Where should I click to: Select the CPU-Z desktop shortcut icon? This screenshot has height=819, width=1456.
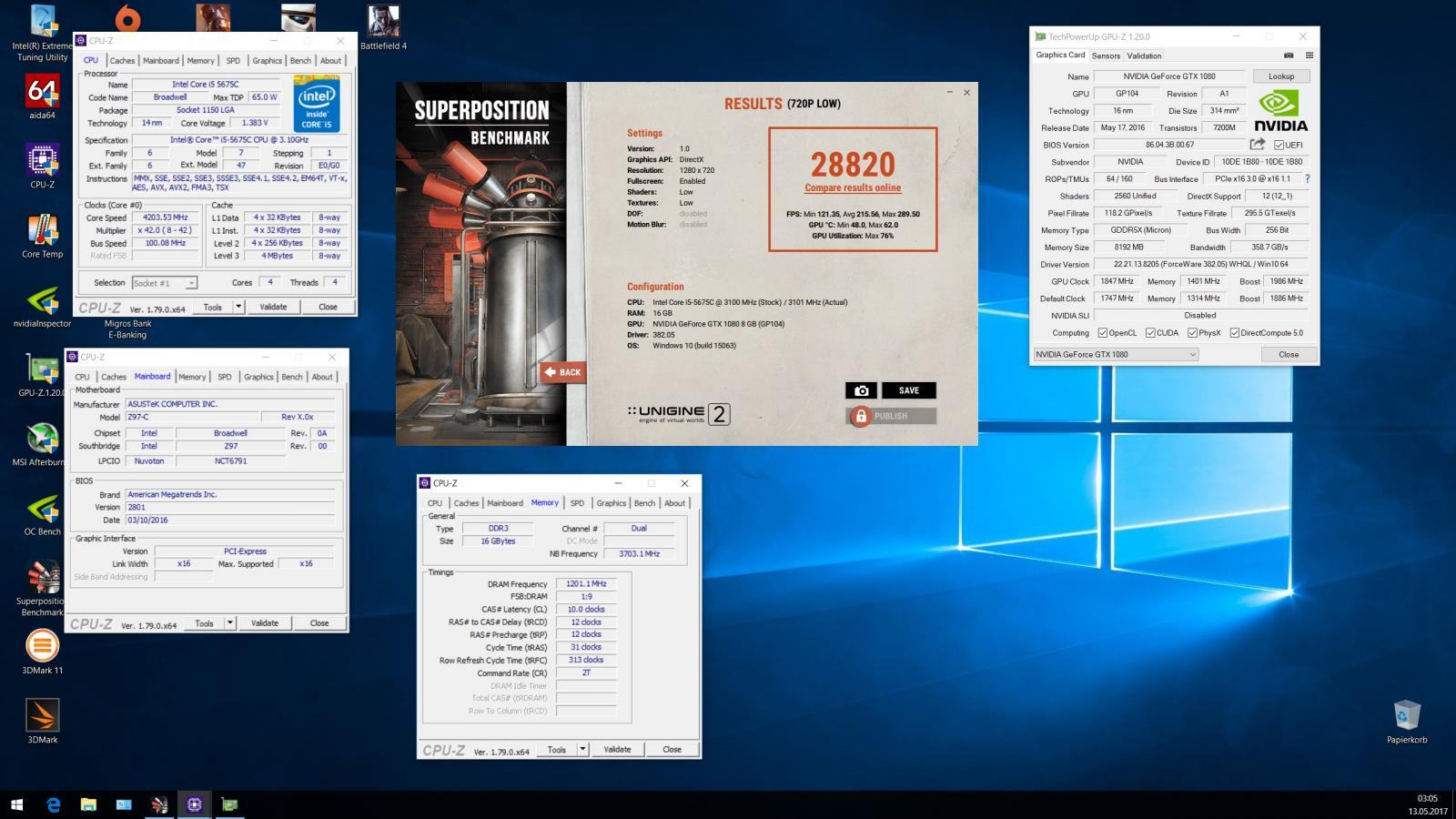coord(43,166)
